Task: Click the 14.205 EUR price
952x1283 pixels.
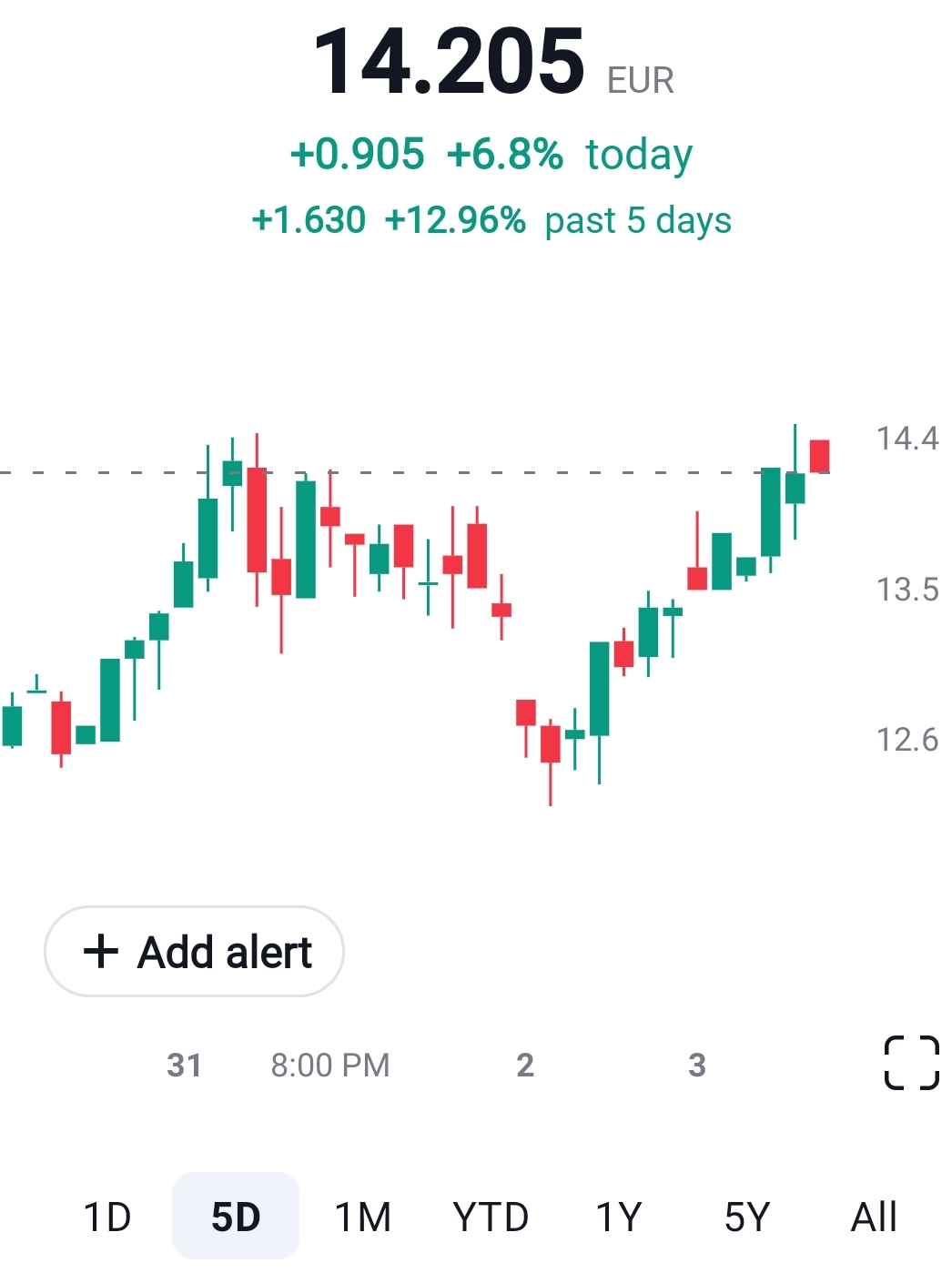Action: [x=491, y=62]
